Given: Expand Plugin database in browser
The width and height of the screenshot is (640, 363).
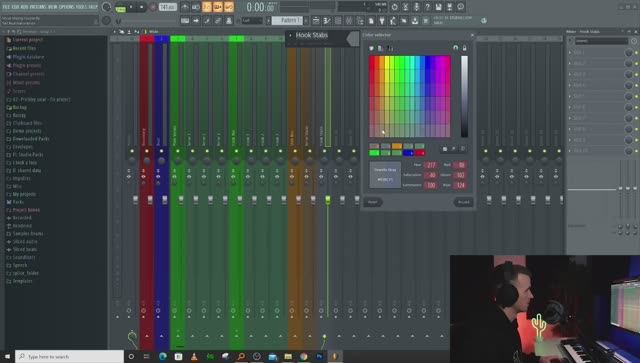Looking at the screenshot, I should pos(28,57).
